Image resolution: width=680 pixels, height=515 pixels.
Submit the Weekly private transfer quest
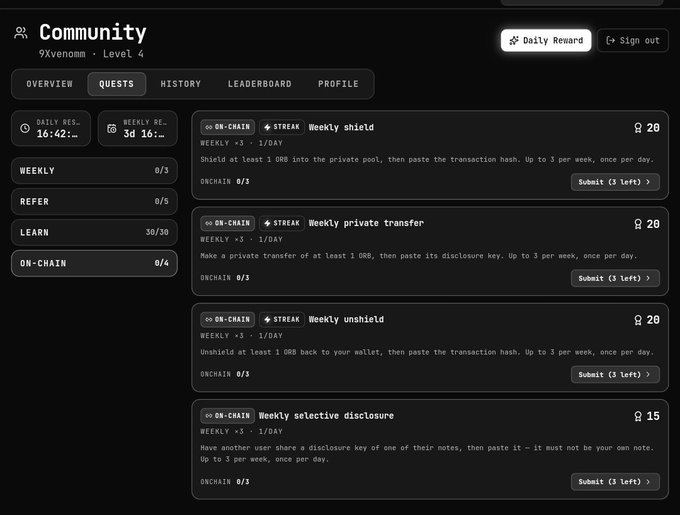[615, 278]
